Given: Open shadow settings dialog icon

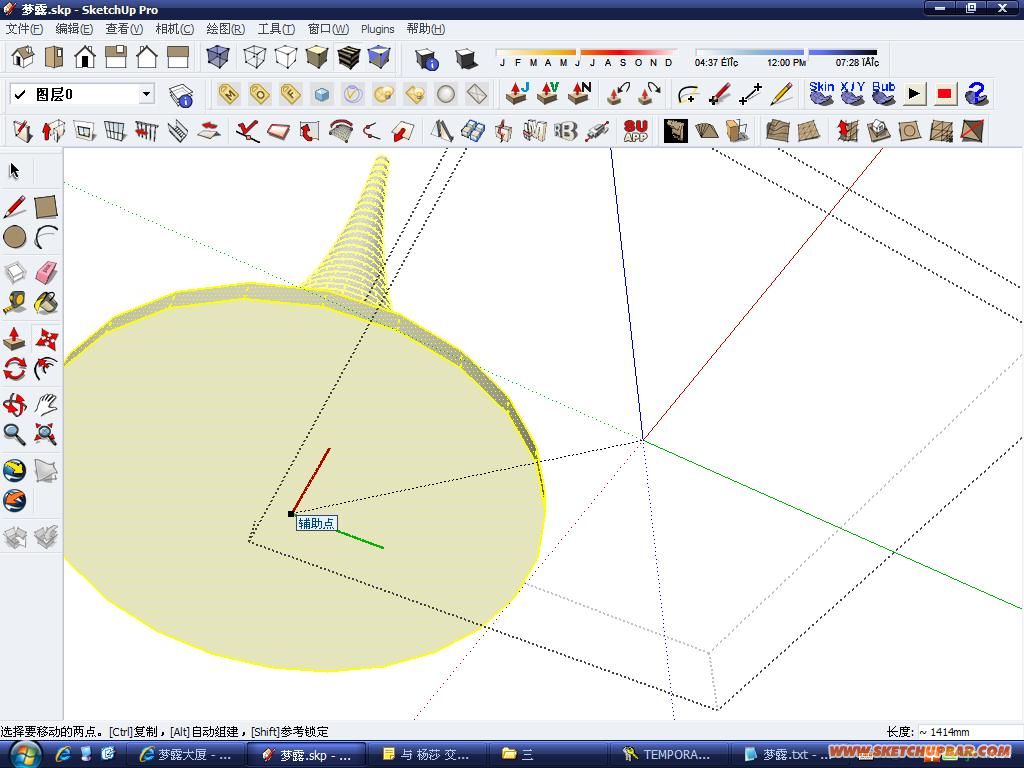Looking at the screenshot, I should (x=426, y=59).
